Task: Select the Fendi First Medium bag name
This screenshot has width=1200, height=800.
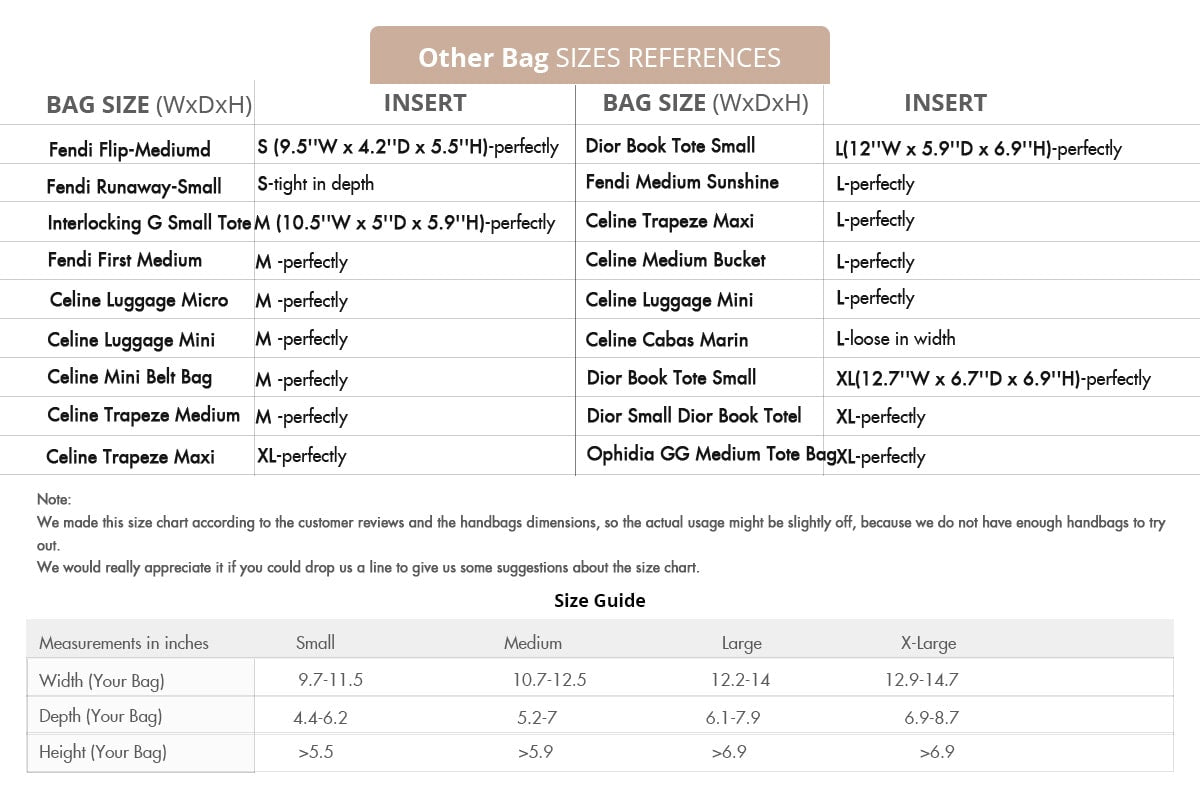Action: coord(125,260)
